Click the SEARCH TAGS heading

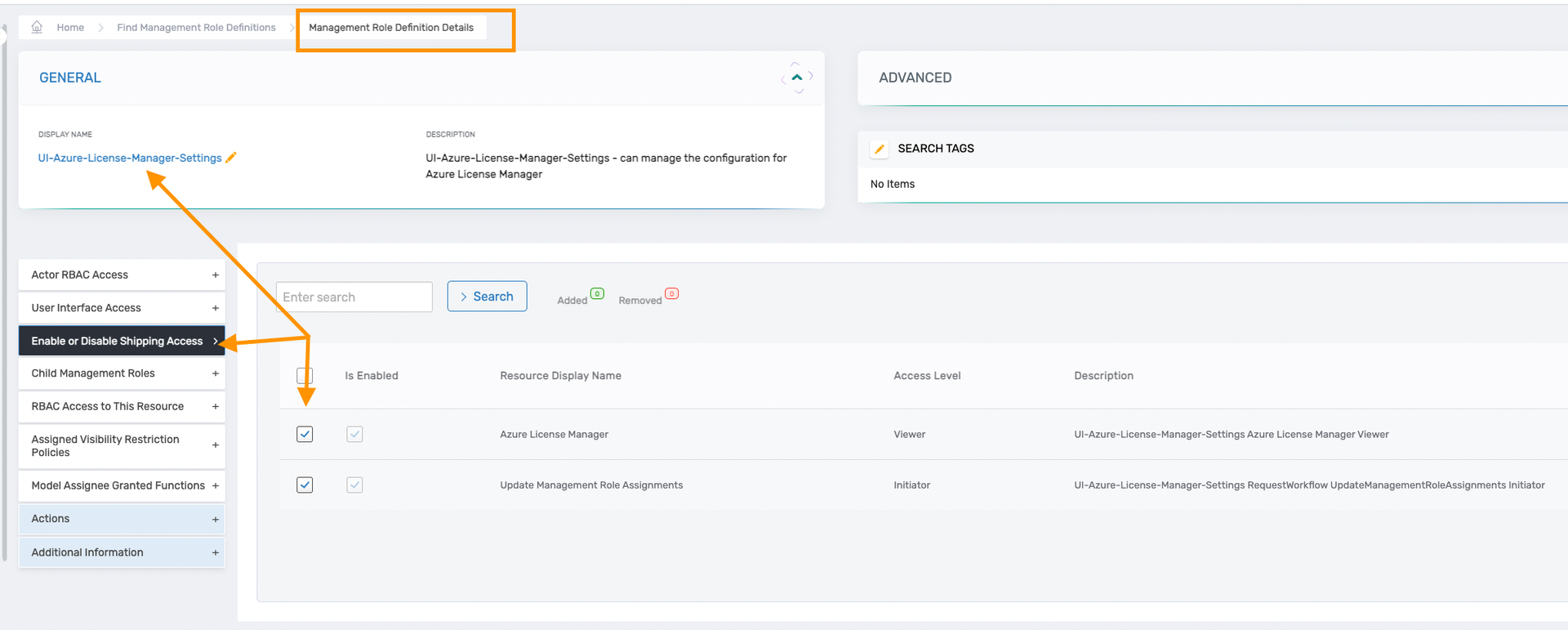pyautogui.click(x=936, y=148)
